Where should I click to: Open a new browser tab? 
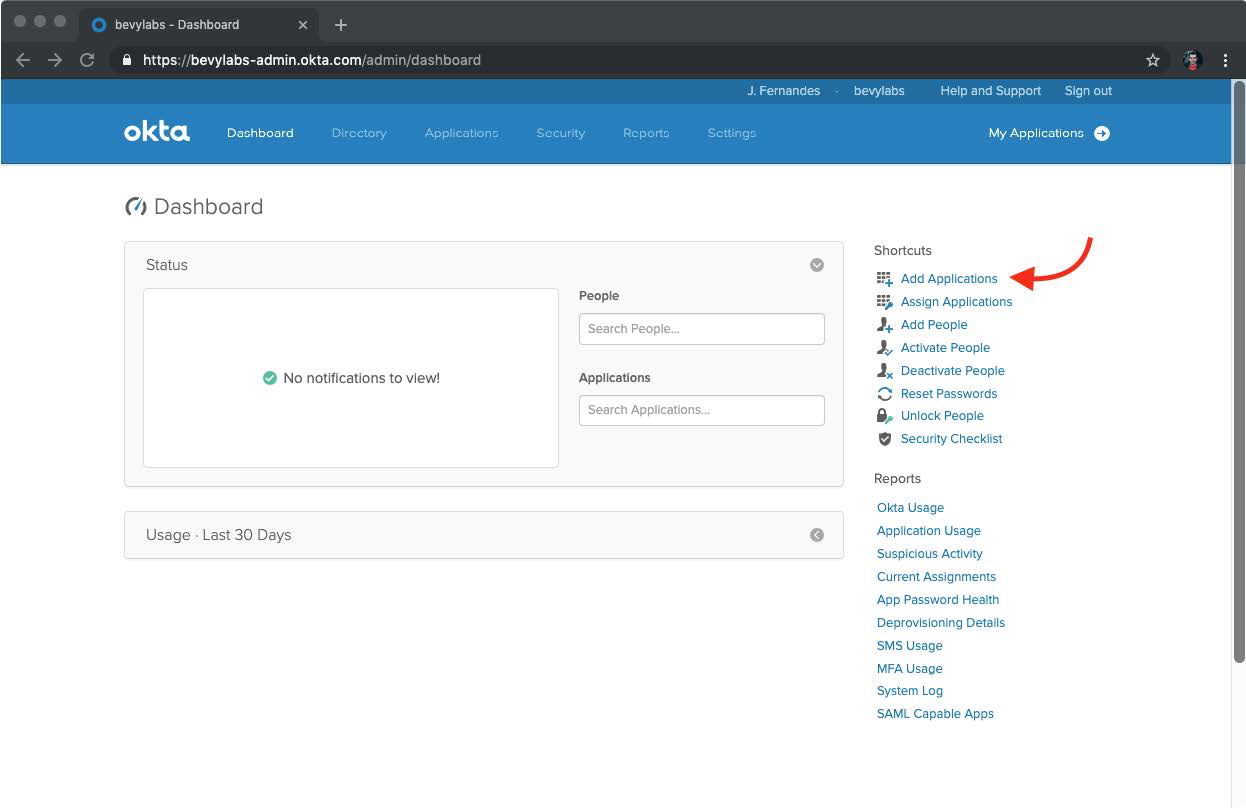[340, 25]
